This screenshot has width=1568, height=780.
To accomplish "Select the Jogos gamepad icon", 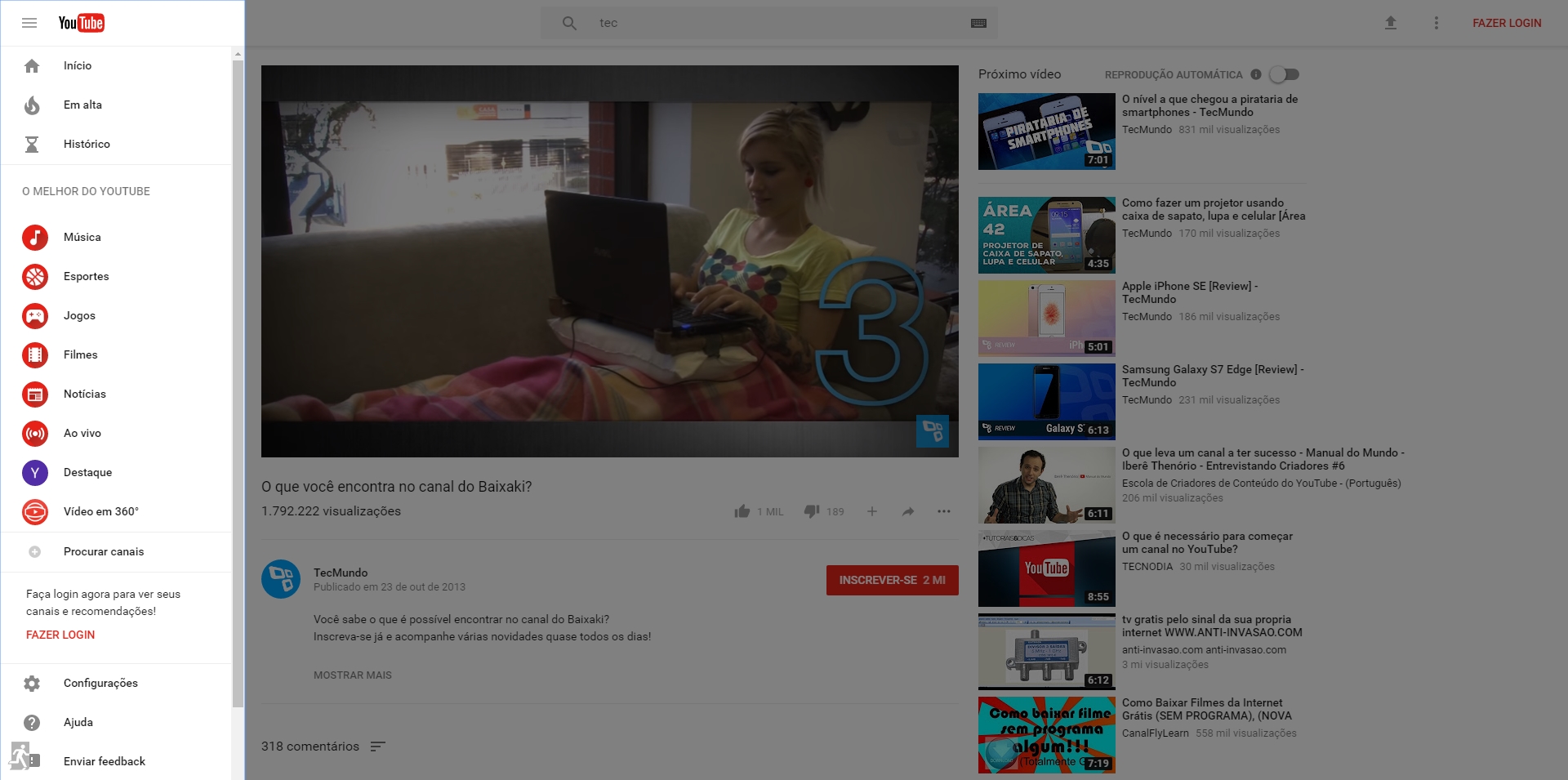I will (34, 316).
